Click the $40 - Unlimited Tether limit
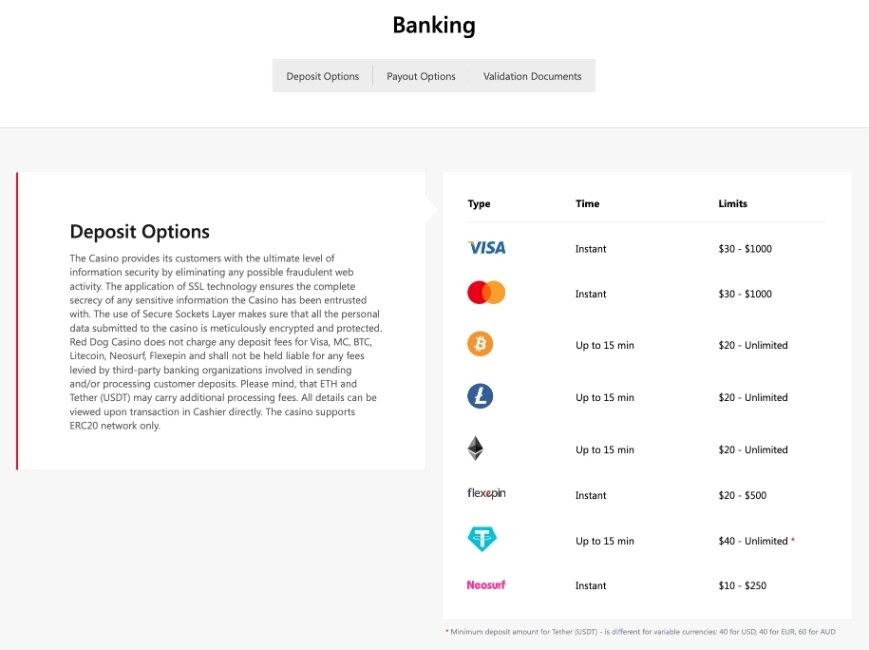The image size is (869, 650). pyautogui.click(x=753, y=541)
